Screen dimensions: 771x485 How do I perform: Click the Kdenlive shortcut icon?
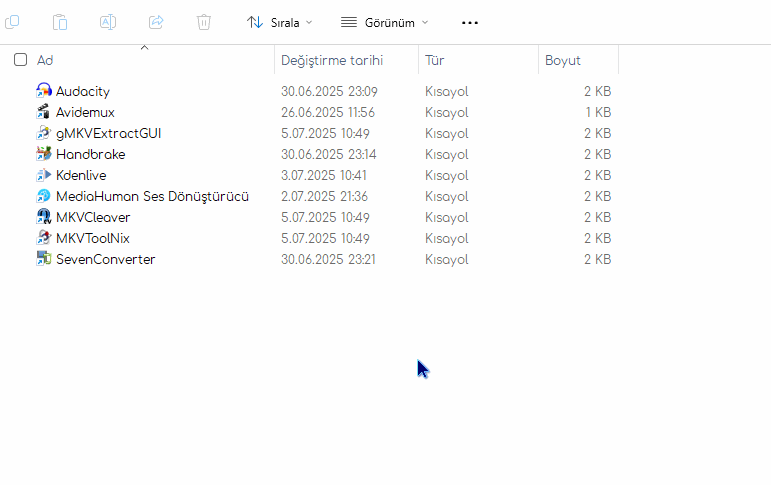pos(44,175)
